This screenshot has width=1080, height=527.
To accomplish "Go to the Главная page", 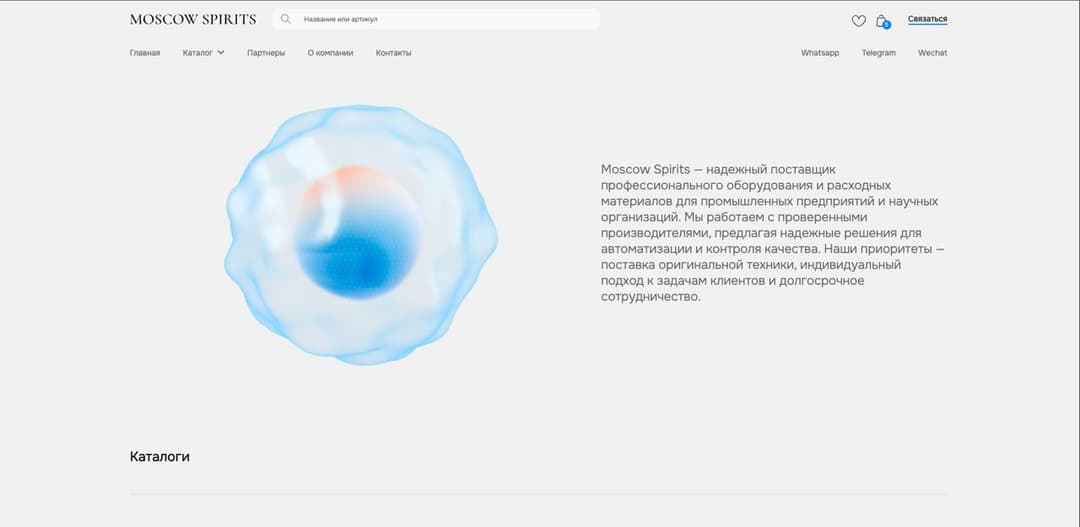I will pyautogui.click(x=145, y=53).
